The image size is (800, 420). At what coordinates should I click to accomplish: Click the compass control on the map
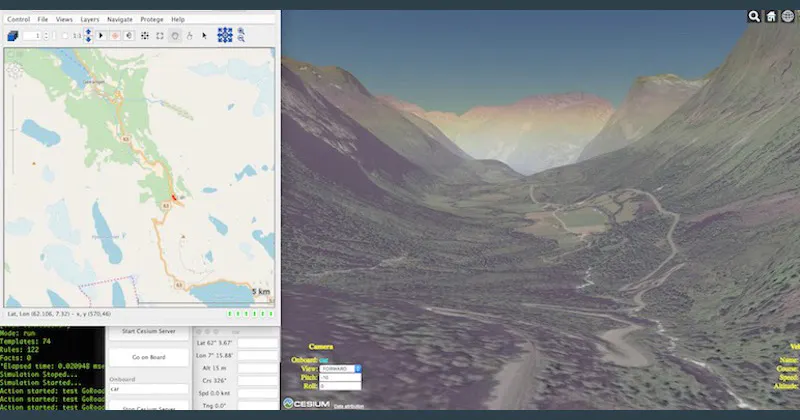(x=14, y=71)
